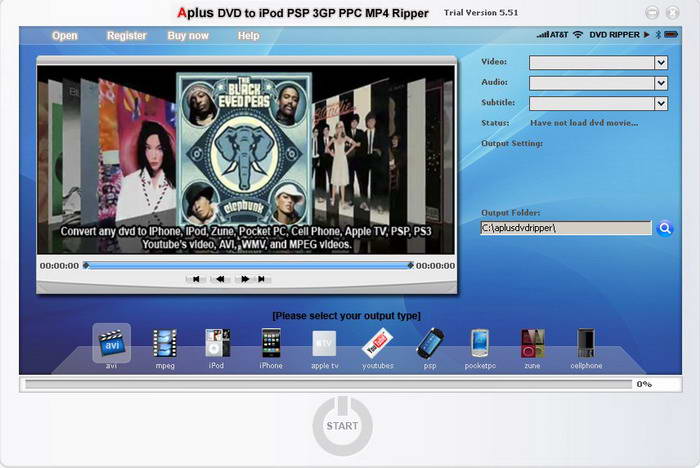Choose the mpeg output format icon
Screen dimensions: 700x468
coord(165,343)
